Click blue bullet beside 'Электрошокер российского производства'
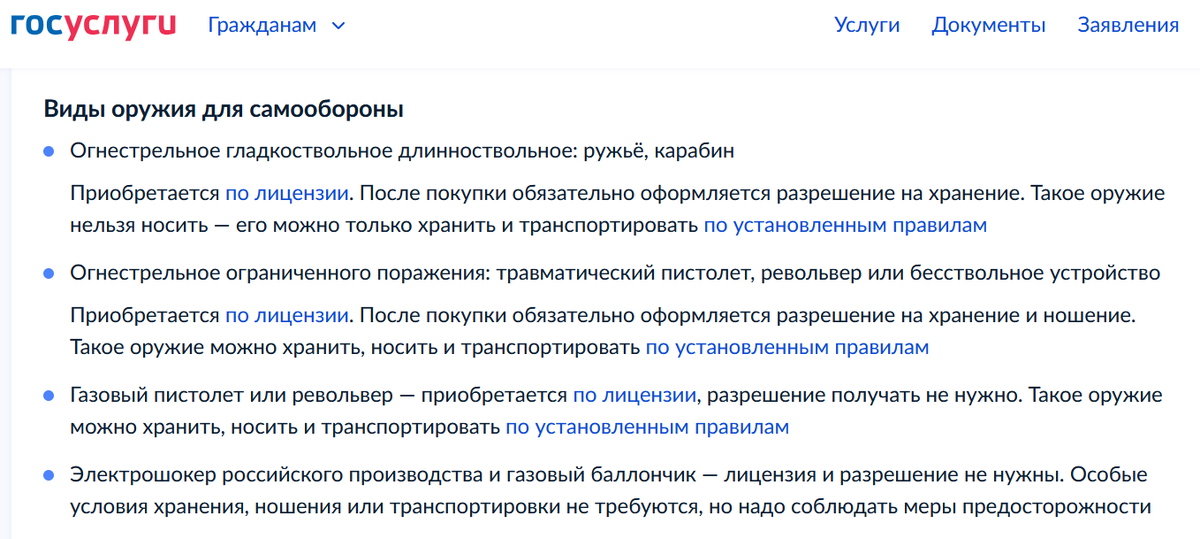1200x539 pixels. [48, 474]
